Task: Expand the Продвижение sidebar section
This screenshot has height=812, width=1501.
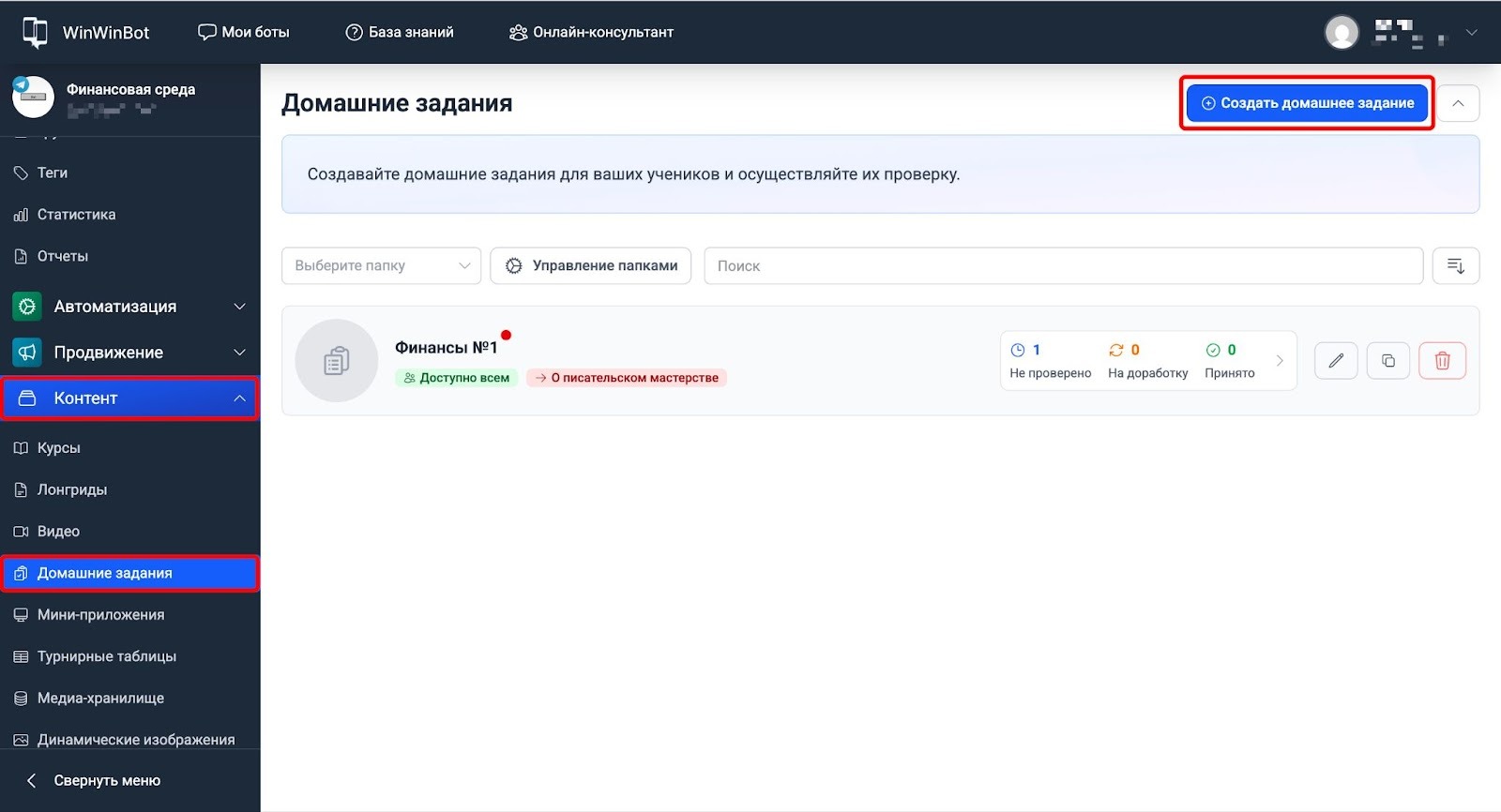Action: (x=129, y=353)
